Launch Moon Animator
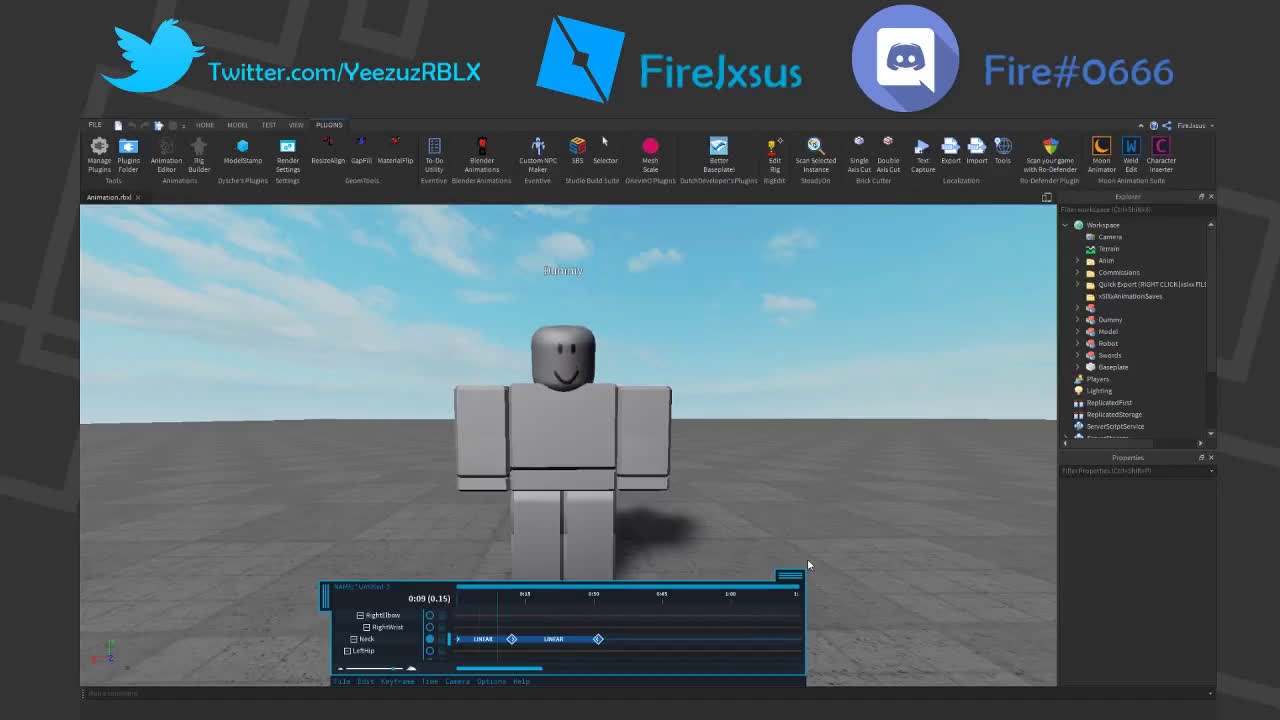Image resolution: width=1280 pixels, height=720 pixels. coord(1101,155)
